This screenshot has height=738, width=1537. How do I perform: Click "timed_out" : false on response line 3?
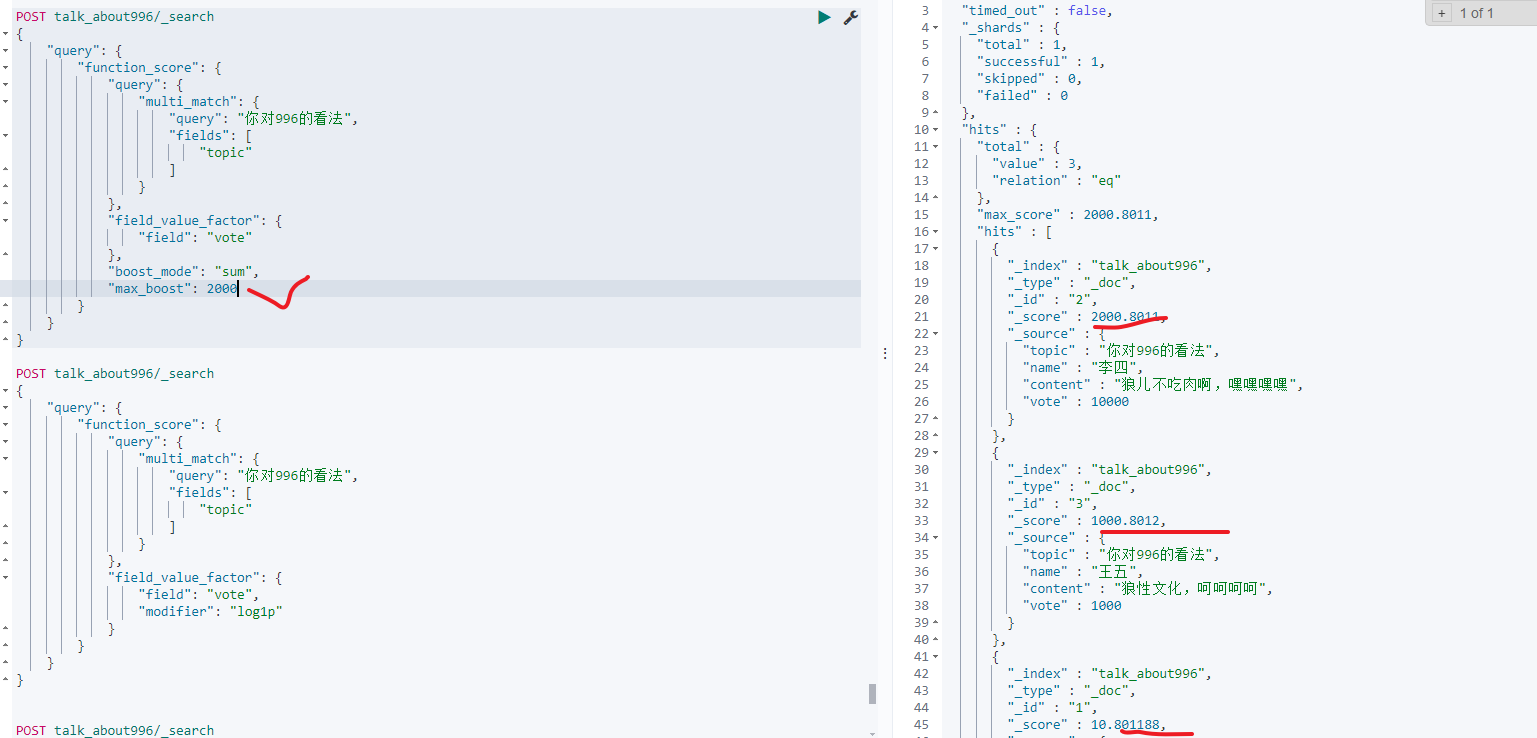pyautogui.click(x=1037, y=11)
